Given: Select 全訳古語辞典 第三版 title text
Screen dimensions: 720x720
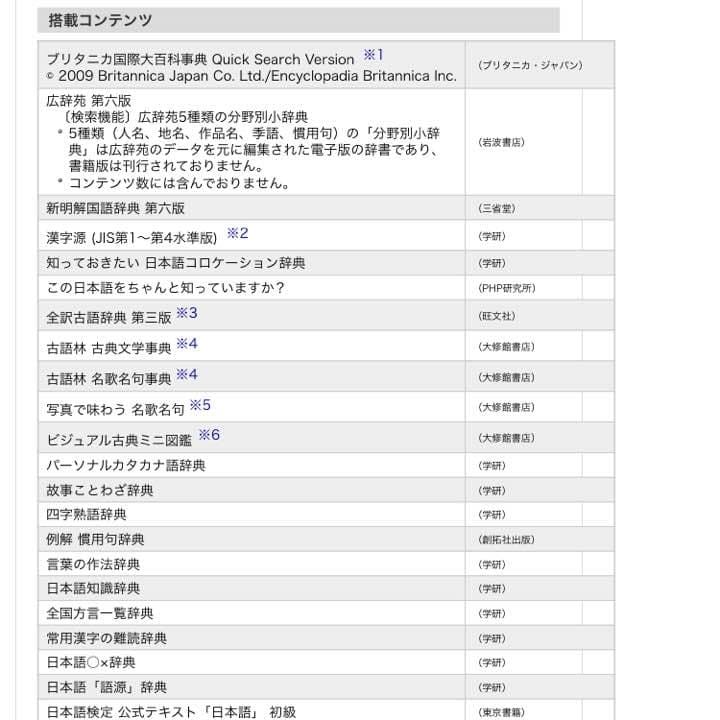Looking at the screenshot, I should [109, 318].
